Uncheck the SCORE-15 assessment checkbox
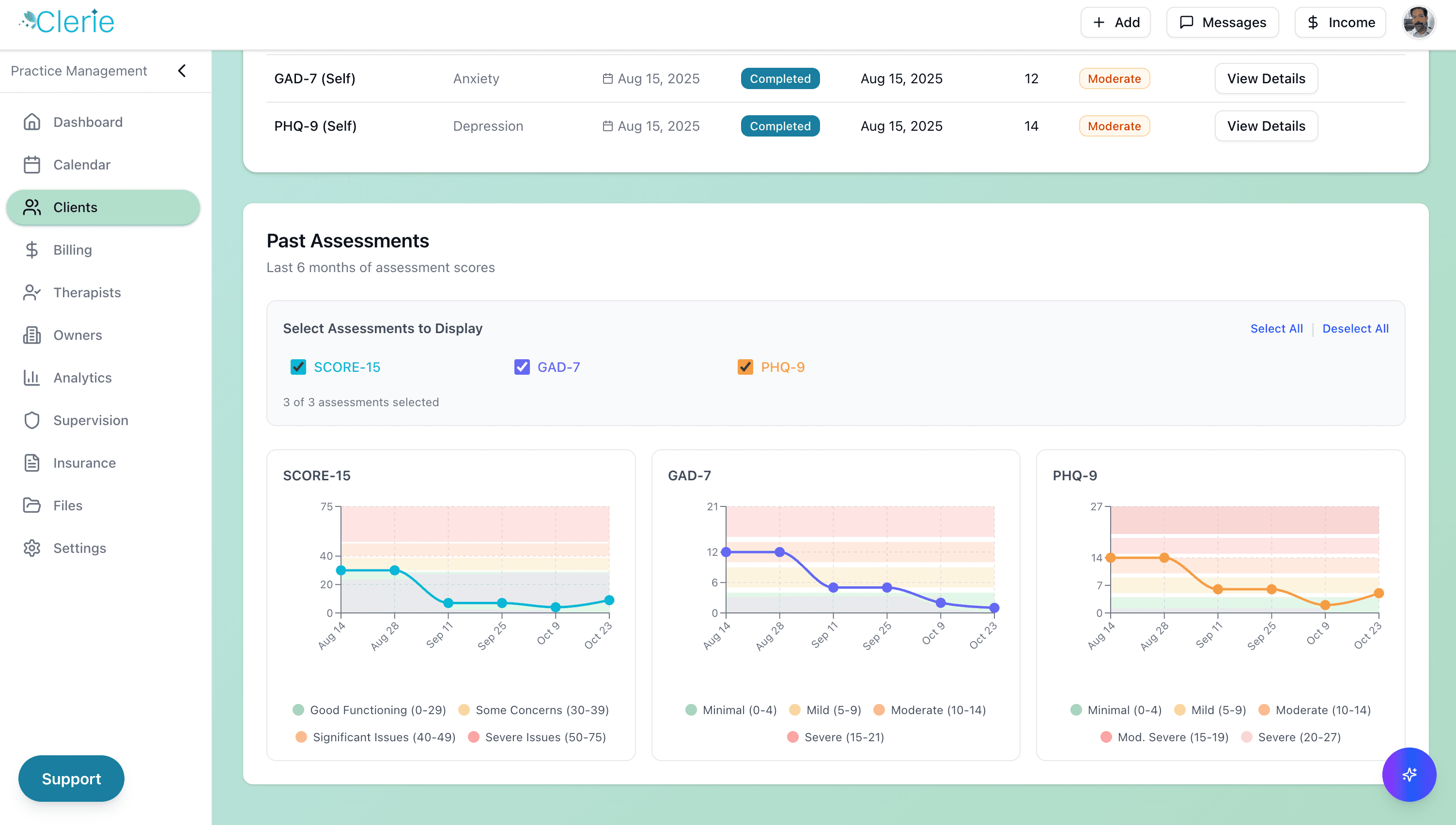Screen dimensions: 1456x825 click(x=298, y=367)
